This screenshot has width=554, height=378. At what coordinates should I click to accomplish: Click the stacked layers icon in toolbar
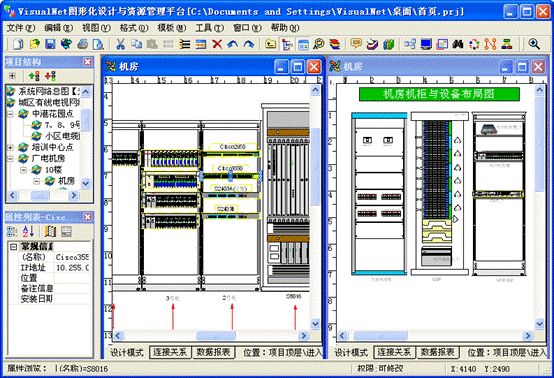point(335,44)
